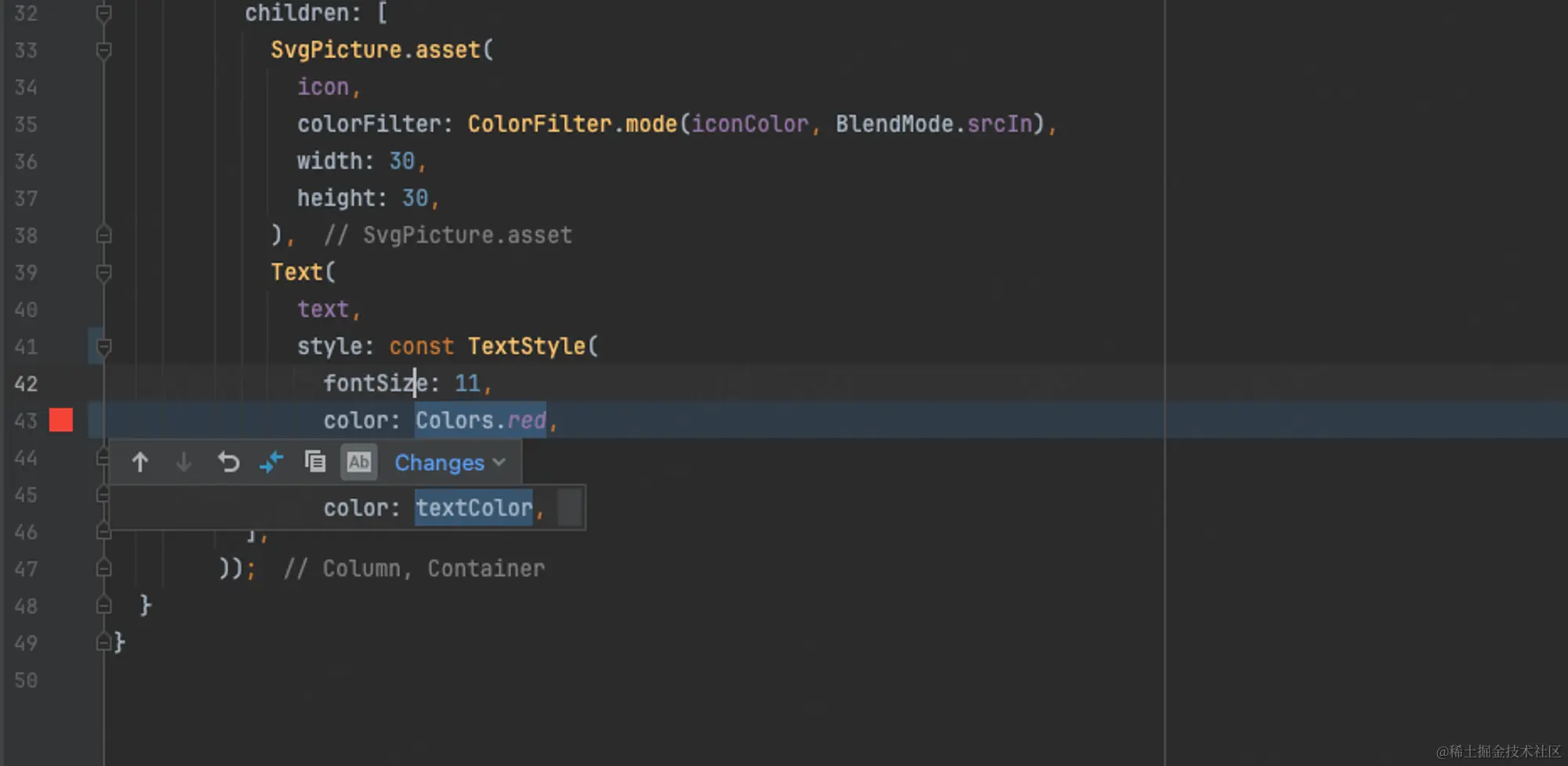Place cursor on the text argument line 40

pos(321,308)
